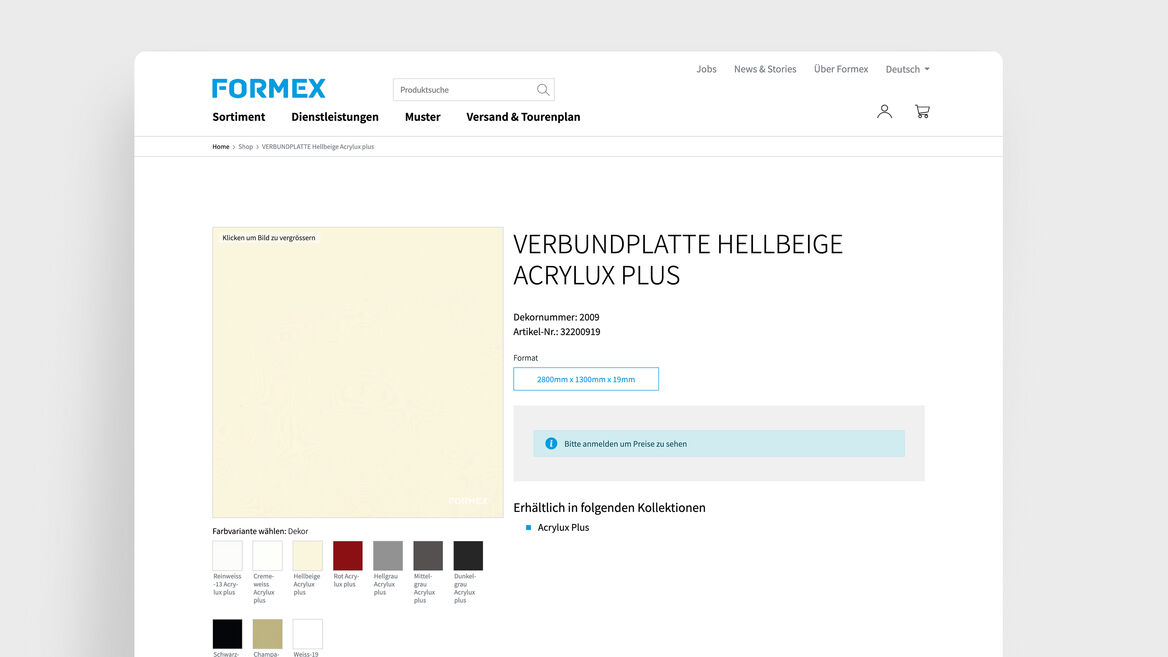This screenshot has height=657, width=1168.
Task: Select the Rot Acrylux plus swatch
Action: coord(348,556)
